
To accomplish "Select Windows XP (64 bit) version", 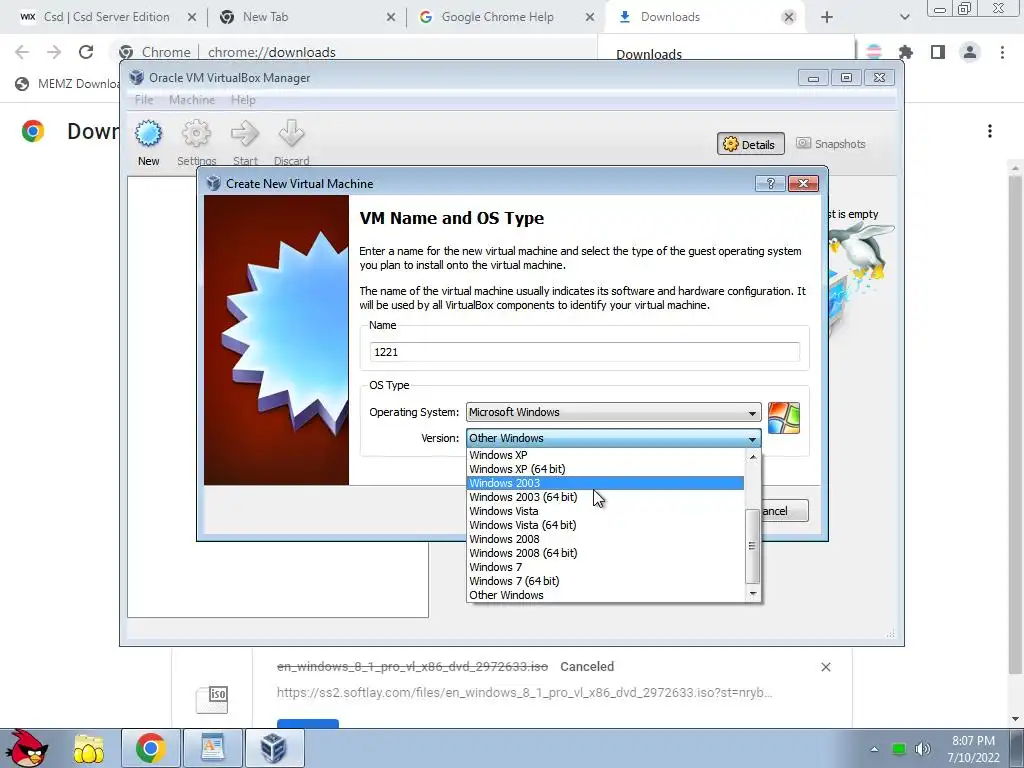I will tap(605, 469).
